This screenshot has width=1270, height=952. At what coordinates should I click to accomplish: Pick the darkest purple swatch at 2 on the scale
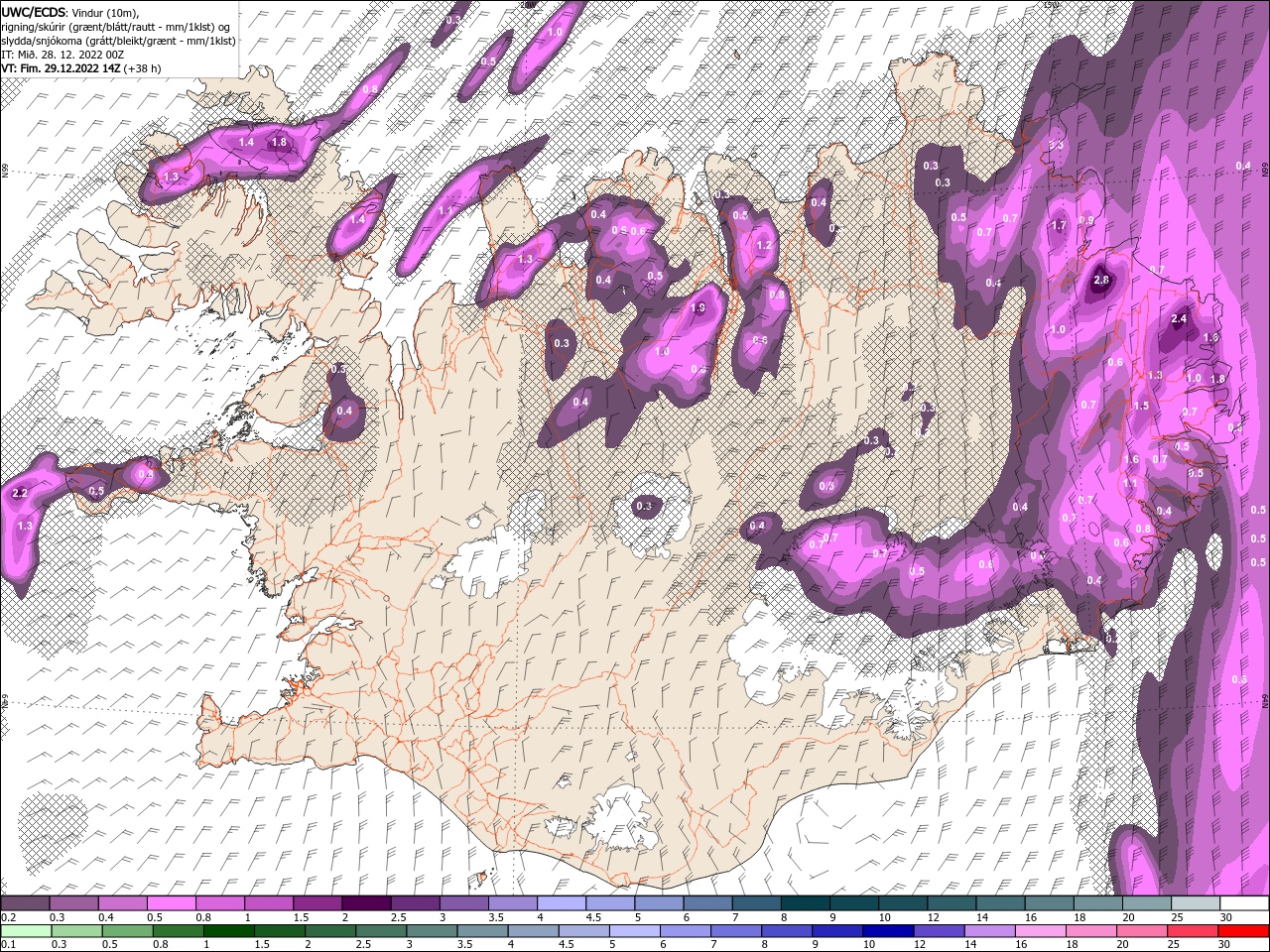tap(366, 903)
